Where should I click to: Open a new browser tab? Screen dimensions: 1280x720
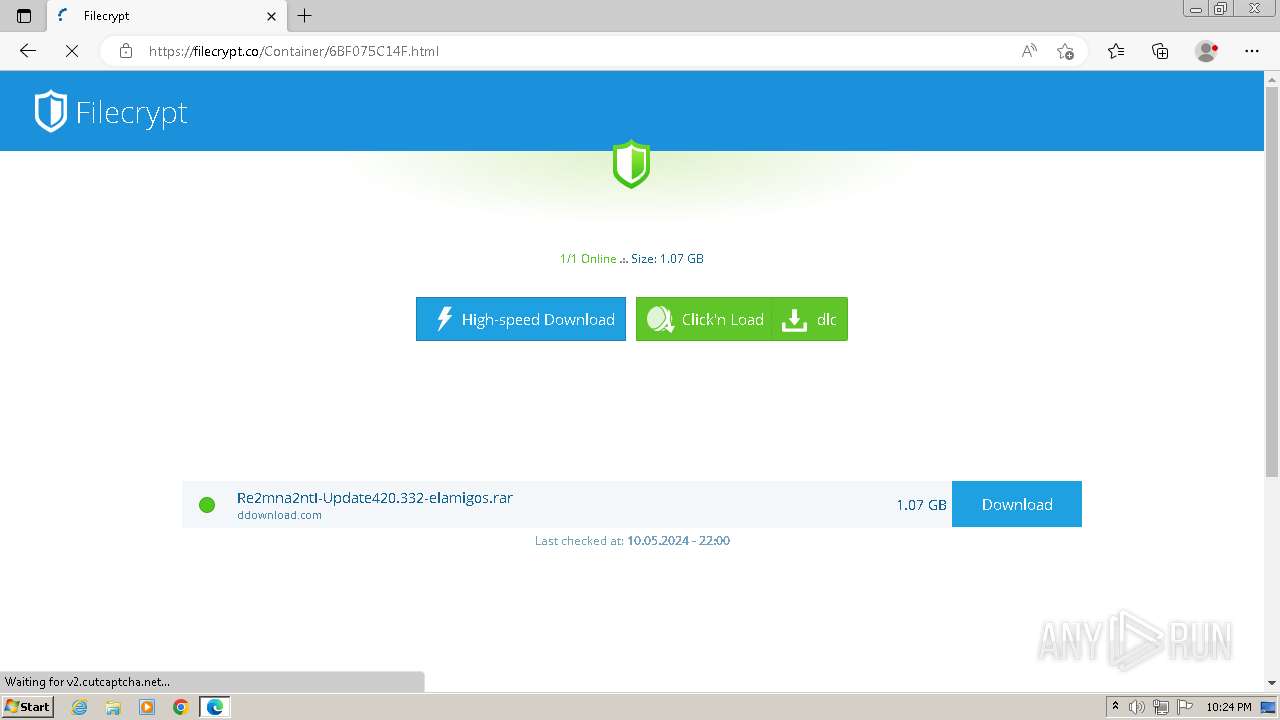[305, 15]
